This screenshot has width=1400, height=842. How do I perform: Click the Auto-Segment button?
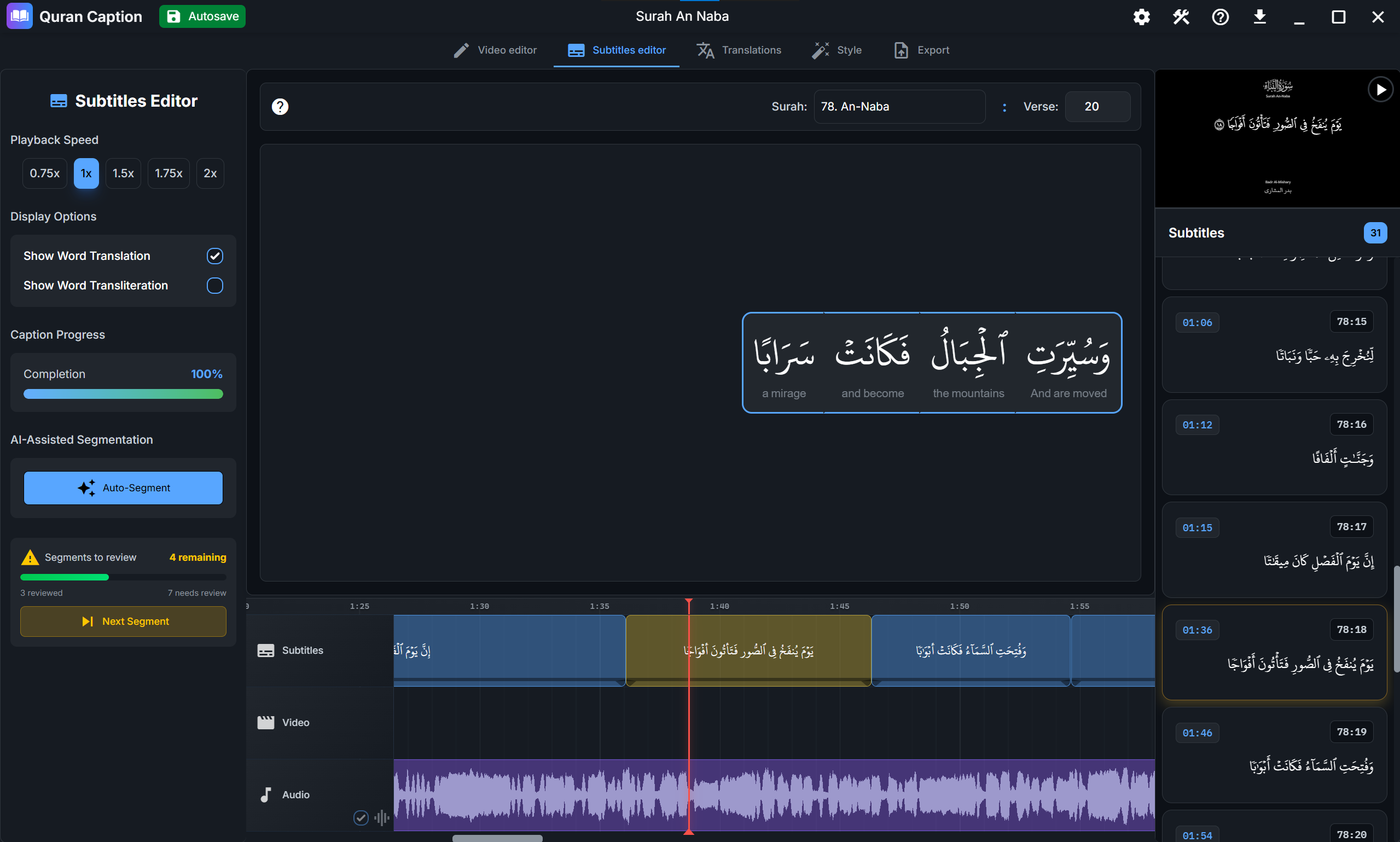123,488
